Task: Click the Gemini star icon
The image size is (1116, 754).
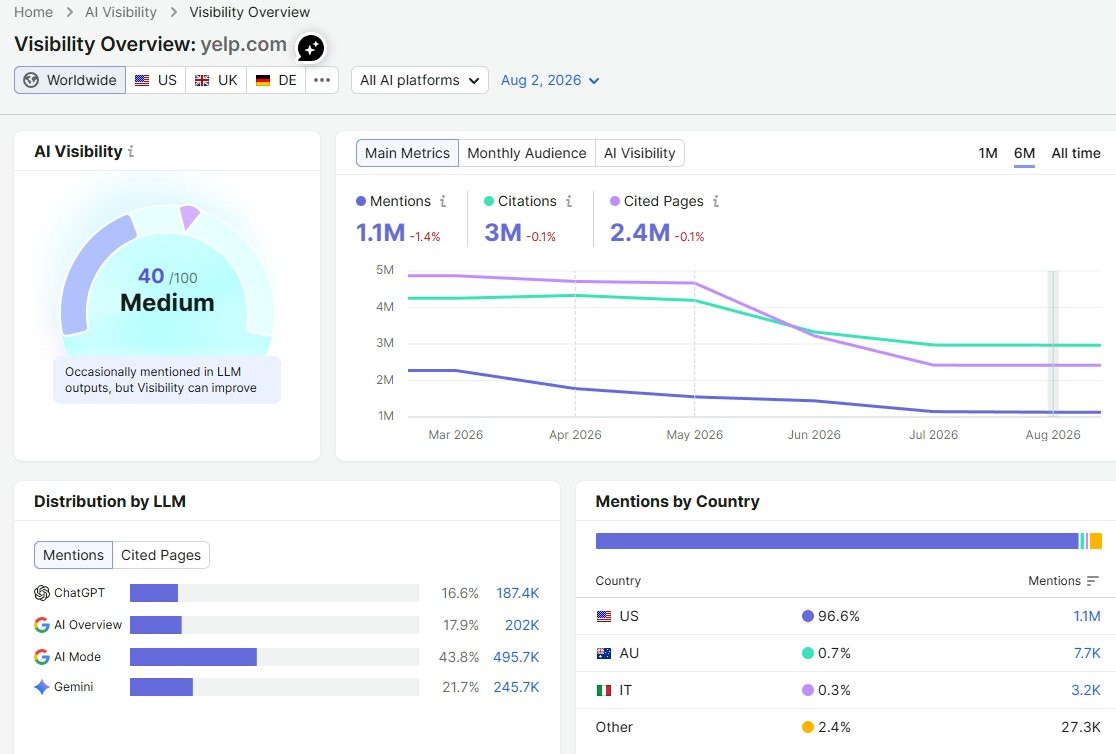Action: pos(42,687)
